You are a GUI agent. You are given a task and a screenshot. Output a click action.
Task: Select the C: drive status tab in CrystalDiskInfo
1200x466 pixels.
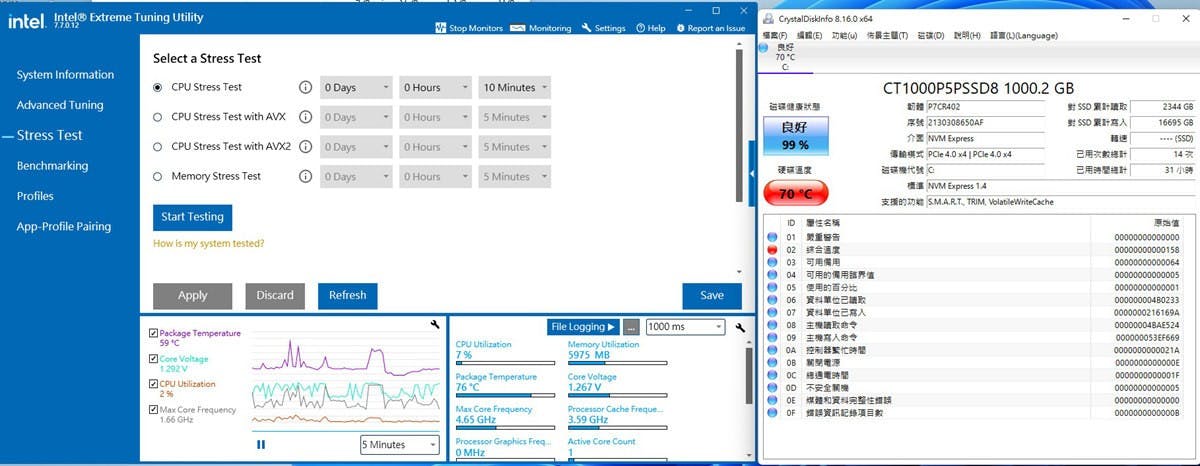coord(785,57)
